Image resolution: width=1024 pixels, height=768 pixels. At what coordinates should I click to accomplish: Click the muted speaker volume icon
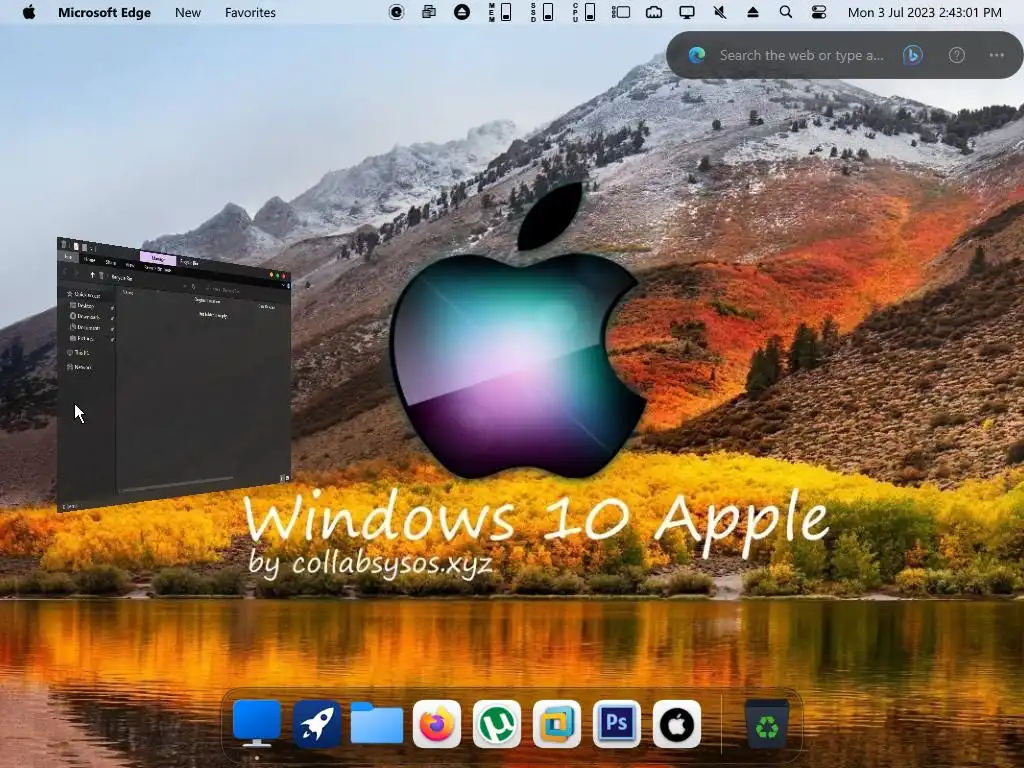(x=720, y=12)
